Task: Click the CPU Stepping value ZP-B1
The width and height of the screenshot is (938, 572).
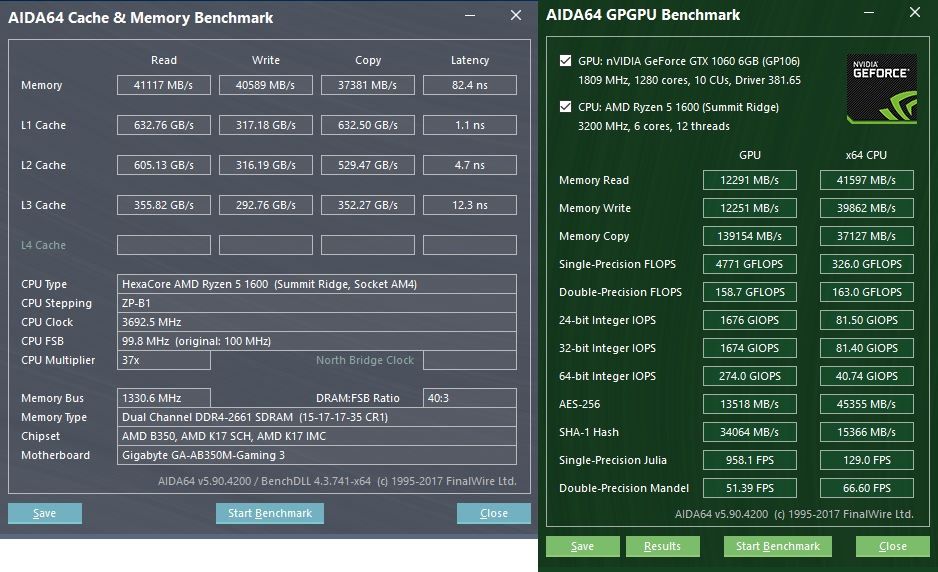Action: [316, 303]
